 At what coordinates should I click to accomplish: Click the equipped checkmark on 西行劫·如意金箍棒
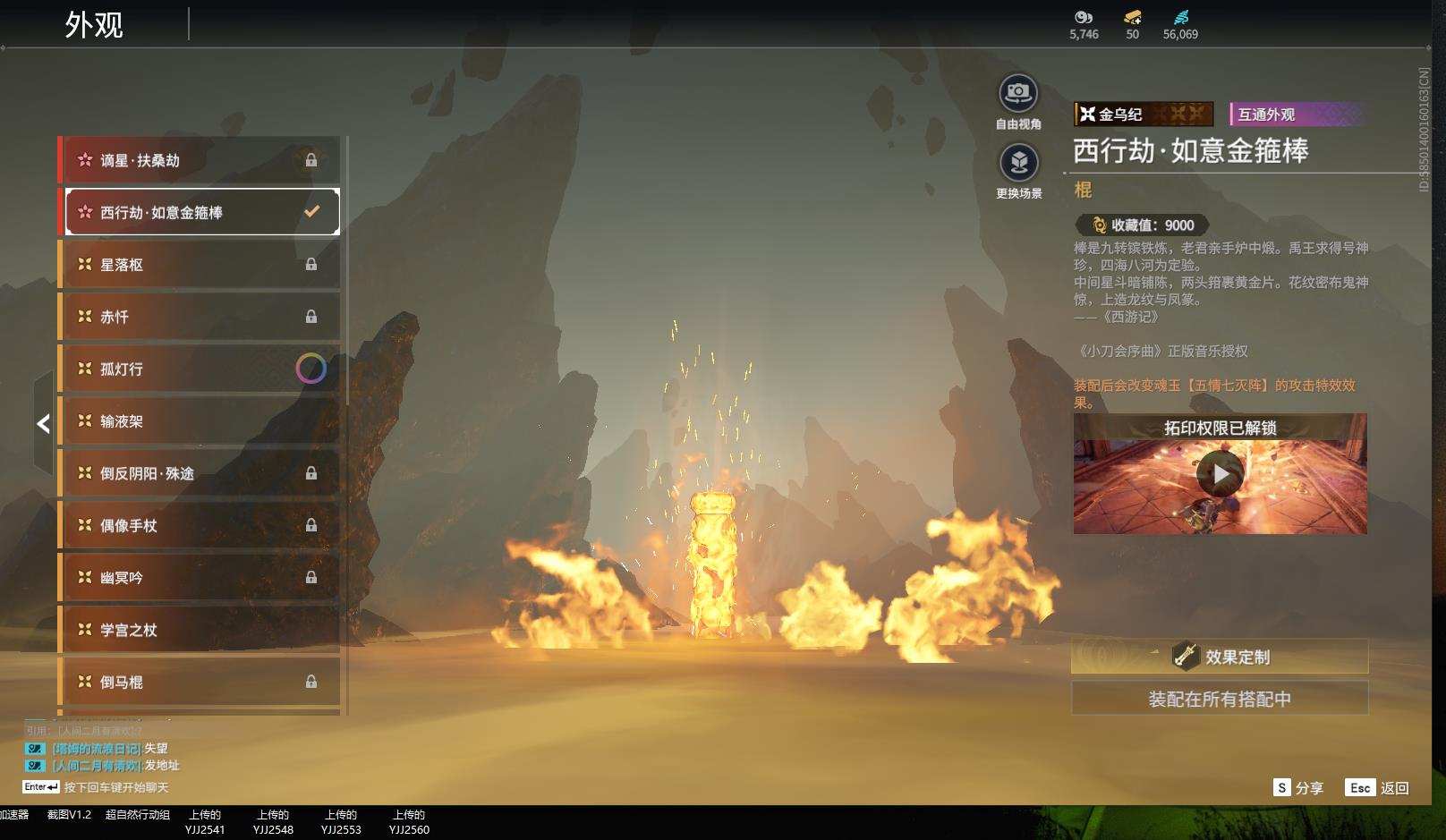point(311,212)
